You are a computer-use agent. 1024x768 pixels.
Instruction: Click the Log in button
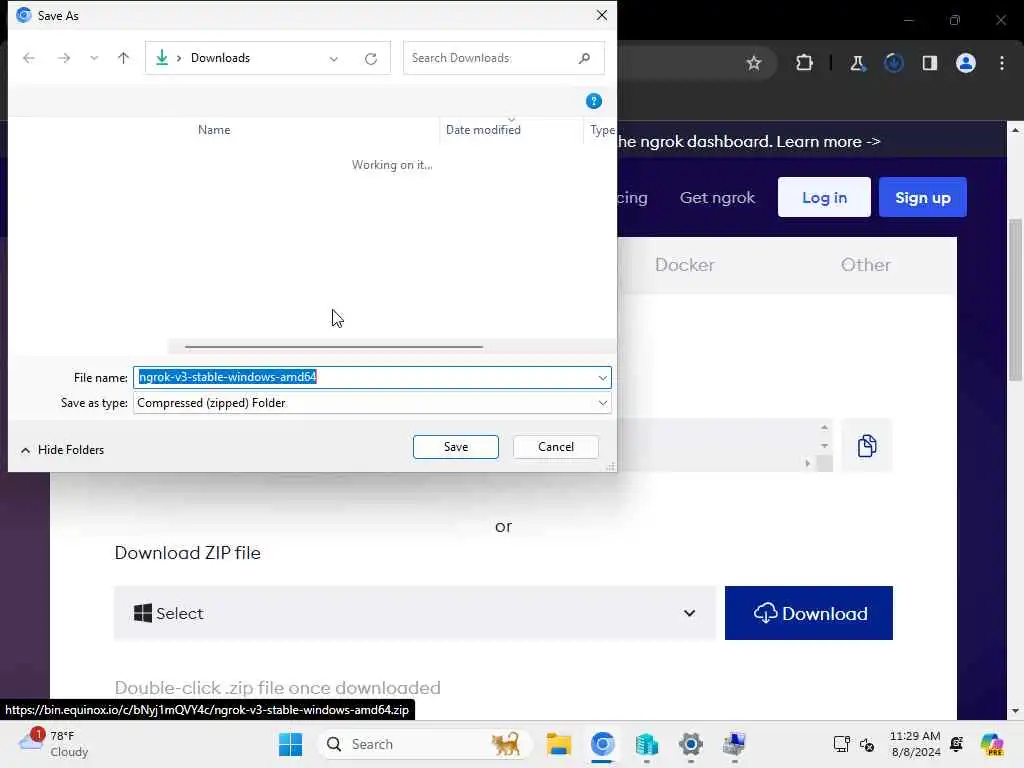(824, 197)
